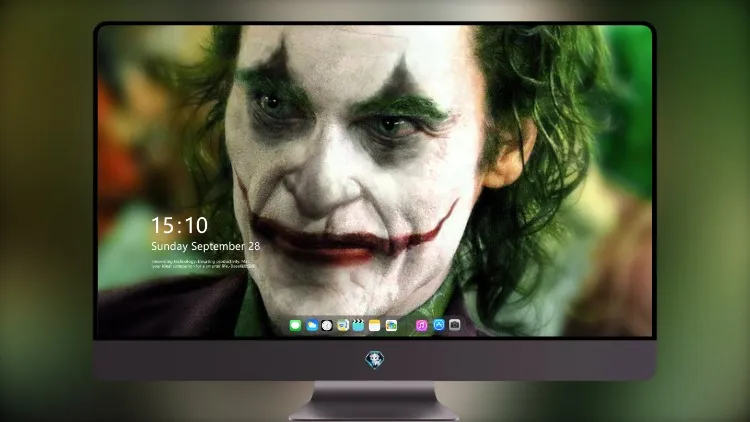Open the green Messages app in dock
The image size is (750, 422).
(x=295, y=325)
